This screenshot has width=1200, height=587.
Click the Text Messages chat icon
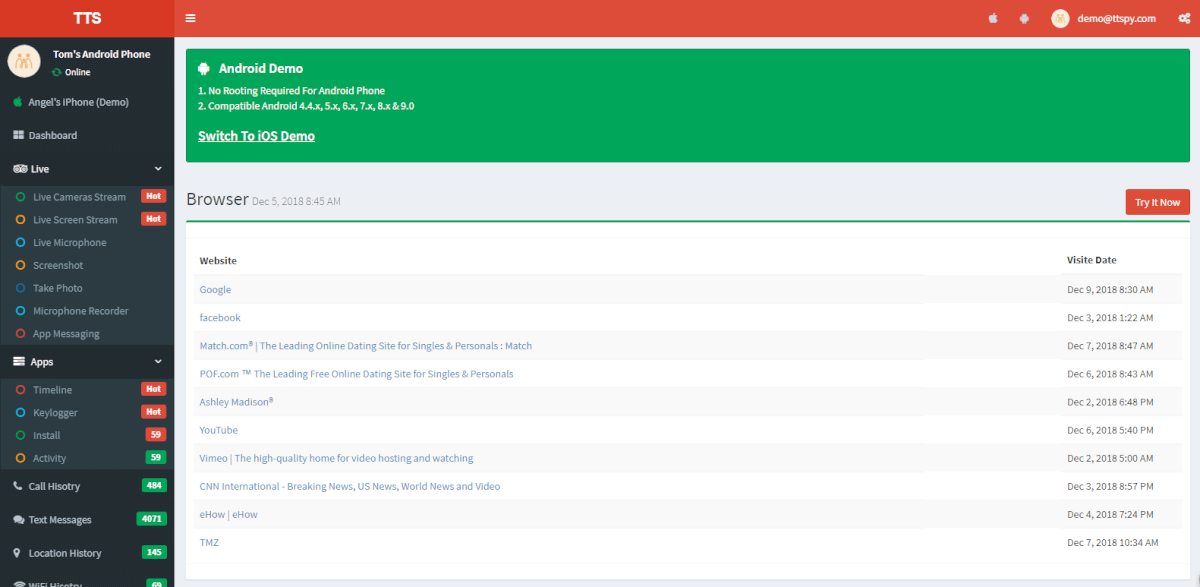[x=19, y=520]
